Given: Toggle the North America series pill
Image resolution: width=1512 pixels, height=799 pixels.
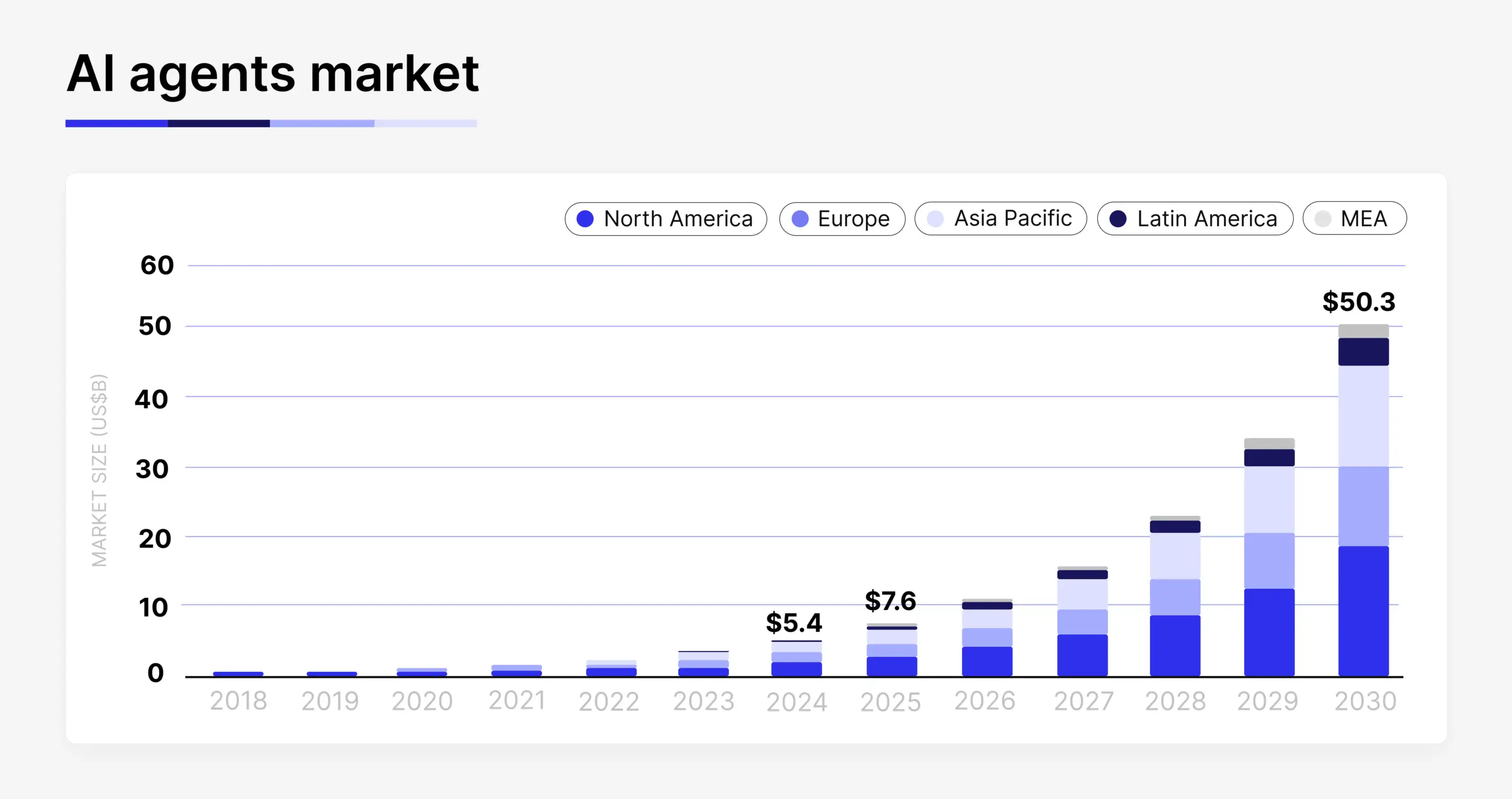Looking at the screenshot, I should tap(665, 218).
